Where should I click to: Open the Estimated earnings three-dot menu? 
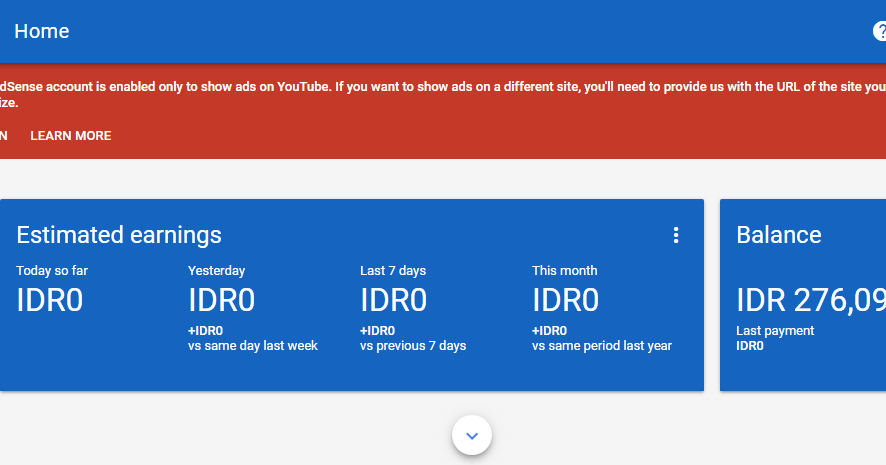coord(676,235)
